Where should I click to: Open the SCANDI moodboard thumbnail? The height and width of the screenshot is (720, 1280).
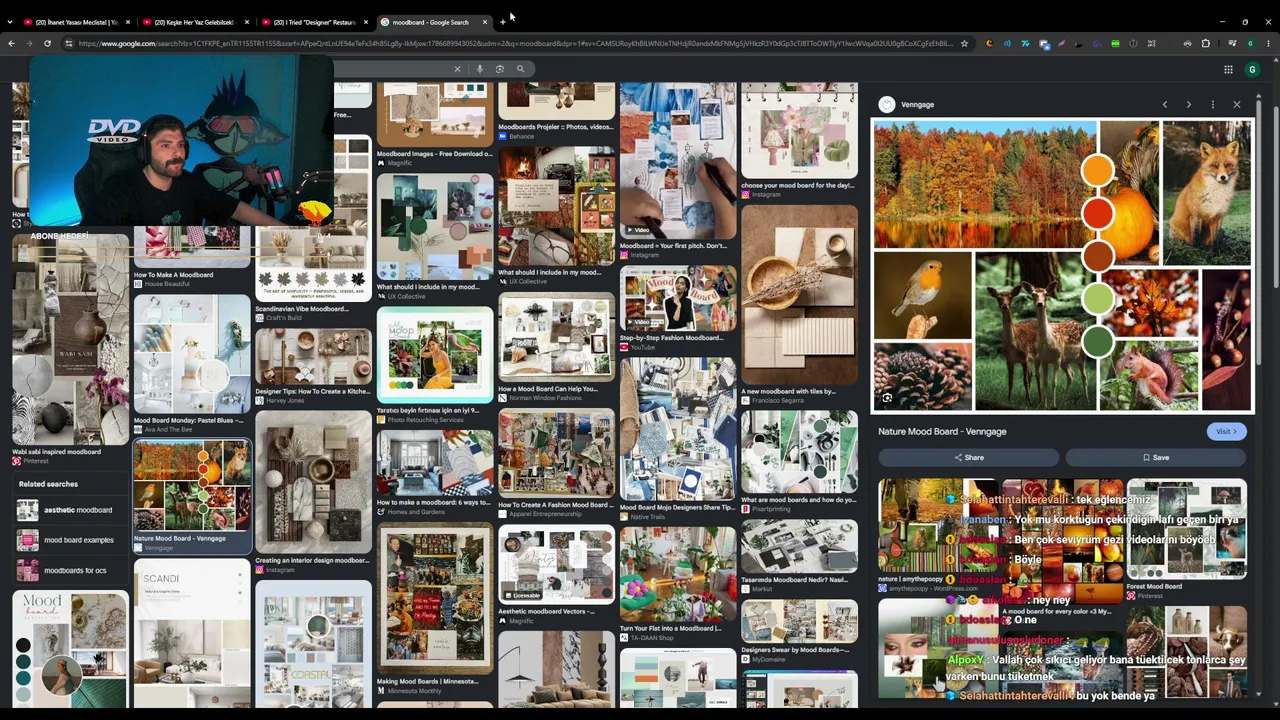click(192, 634)
